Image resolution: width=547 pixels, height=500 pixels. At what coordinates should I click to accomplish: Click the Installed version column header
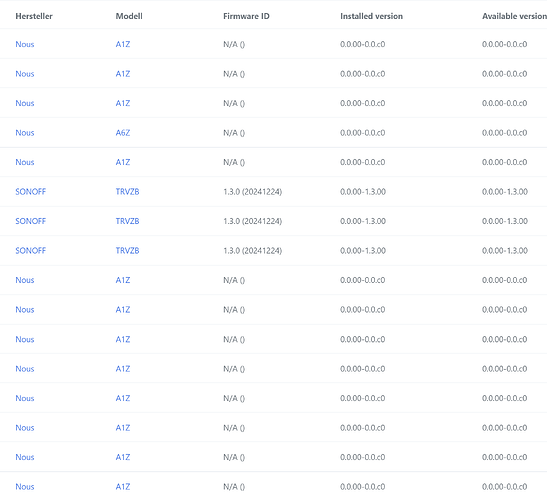[371, 16]
